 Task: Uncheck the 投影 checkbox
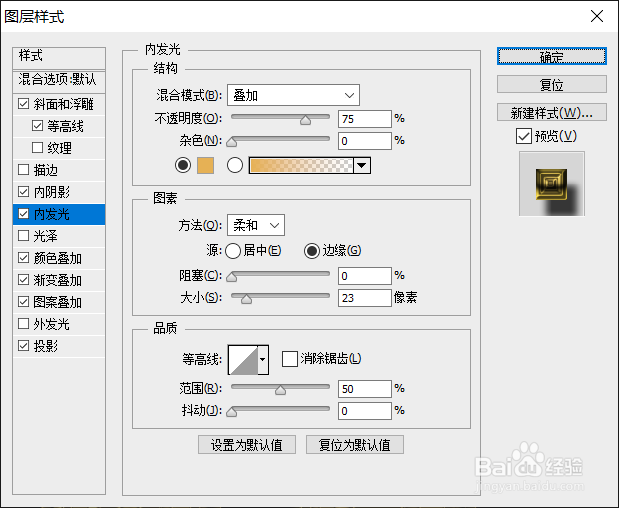point(24,346)
